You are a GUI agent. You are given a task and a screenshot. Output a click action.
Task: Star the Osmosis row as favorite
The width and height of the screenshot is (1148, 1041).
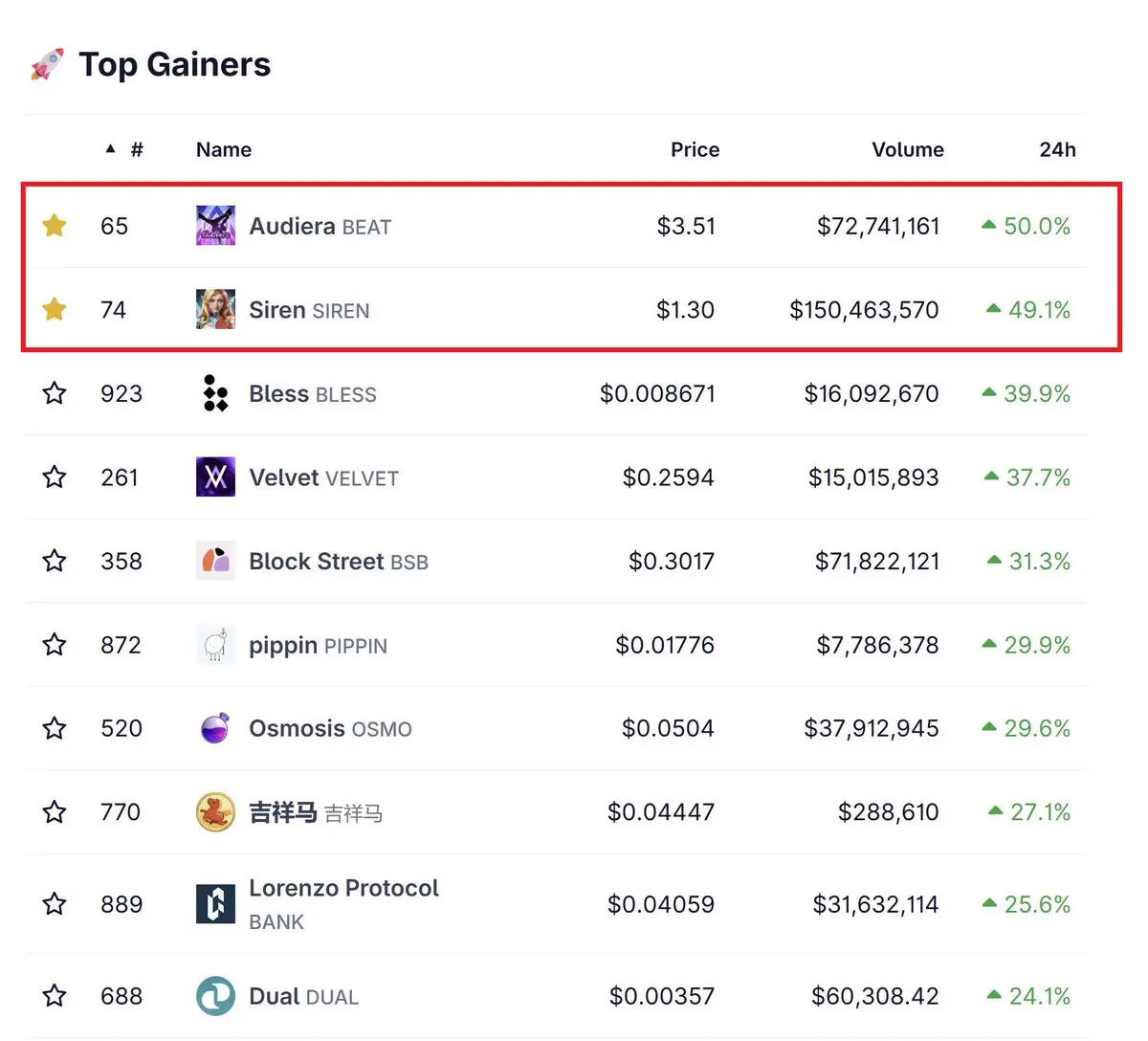[x=55, y=728]
